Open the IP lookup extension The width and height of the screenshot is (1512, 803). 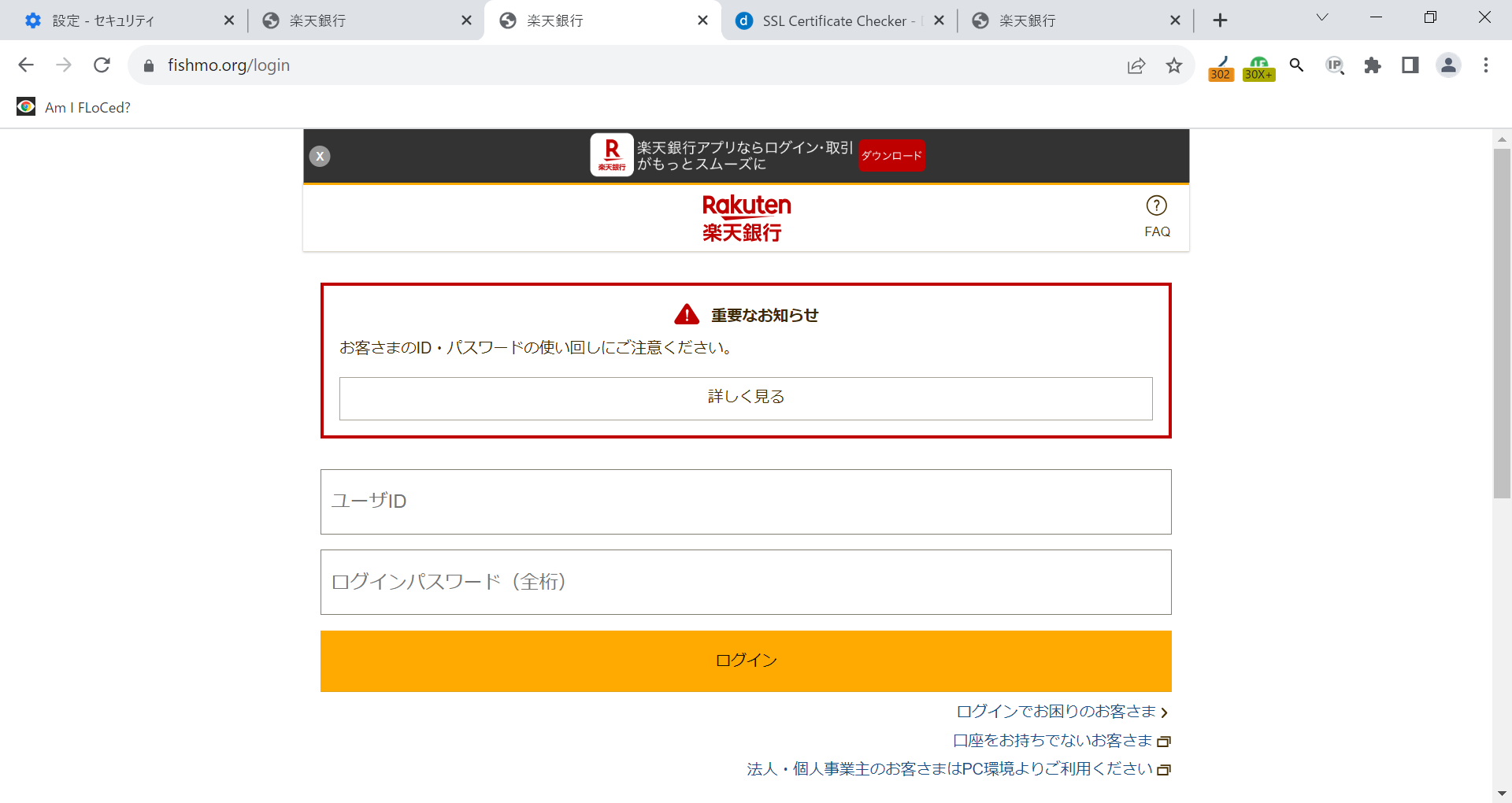coord(1335,65)
